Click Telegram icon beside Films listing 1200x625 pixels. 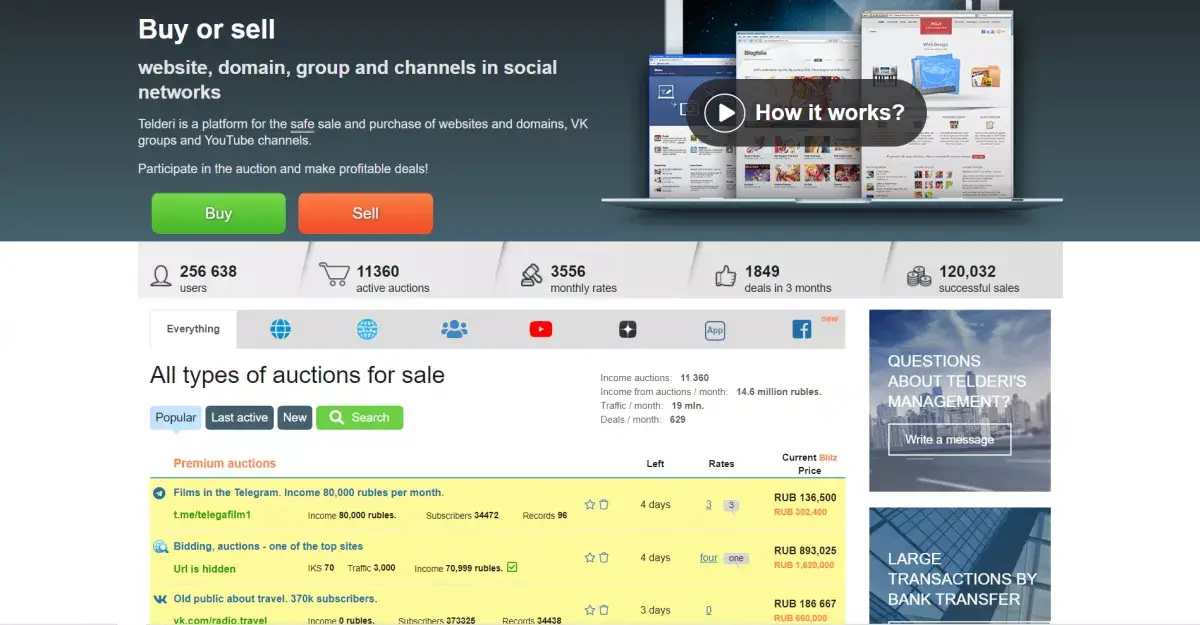[x=159, y=493]
